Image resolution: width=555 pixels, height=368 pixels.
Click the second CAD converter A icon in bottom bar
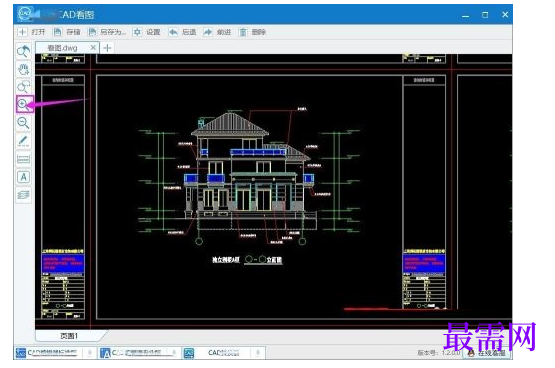(x=105, y=353)
